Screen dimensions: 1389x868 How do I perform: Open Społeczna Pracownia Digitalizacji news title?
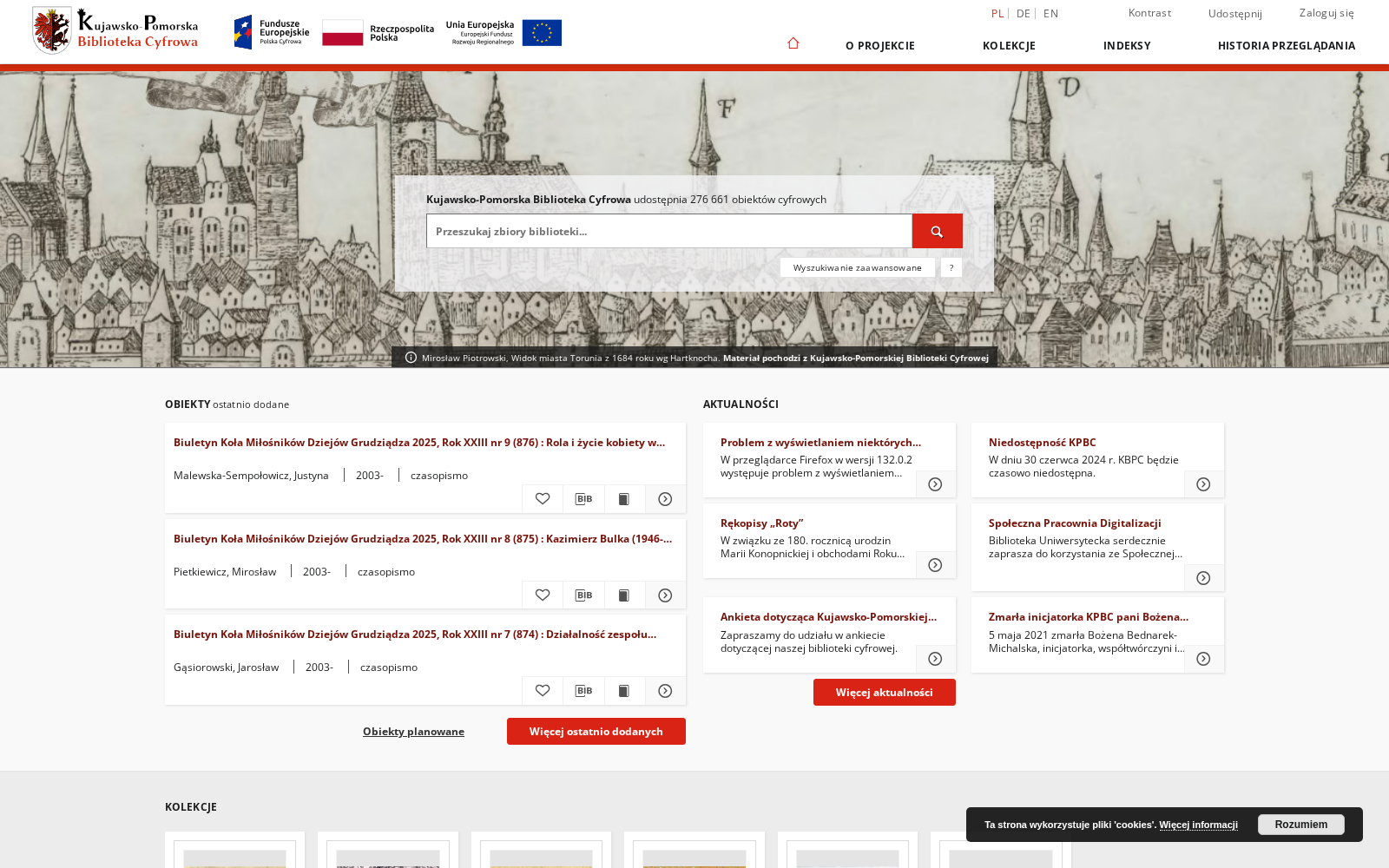[x=1075, y=523]
